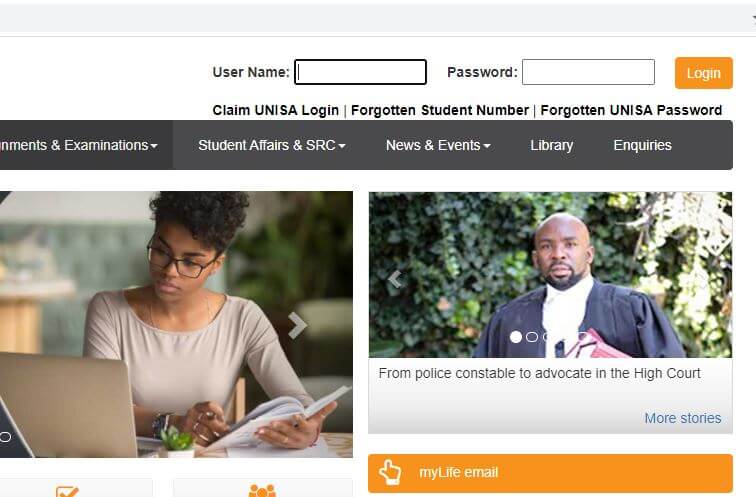Viewport: 756px width, 497px height.
Task: Expand the Student Affairs & SRC menu
Action: [271, 145]
